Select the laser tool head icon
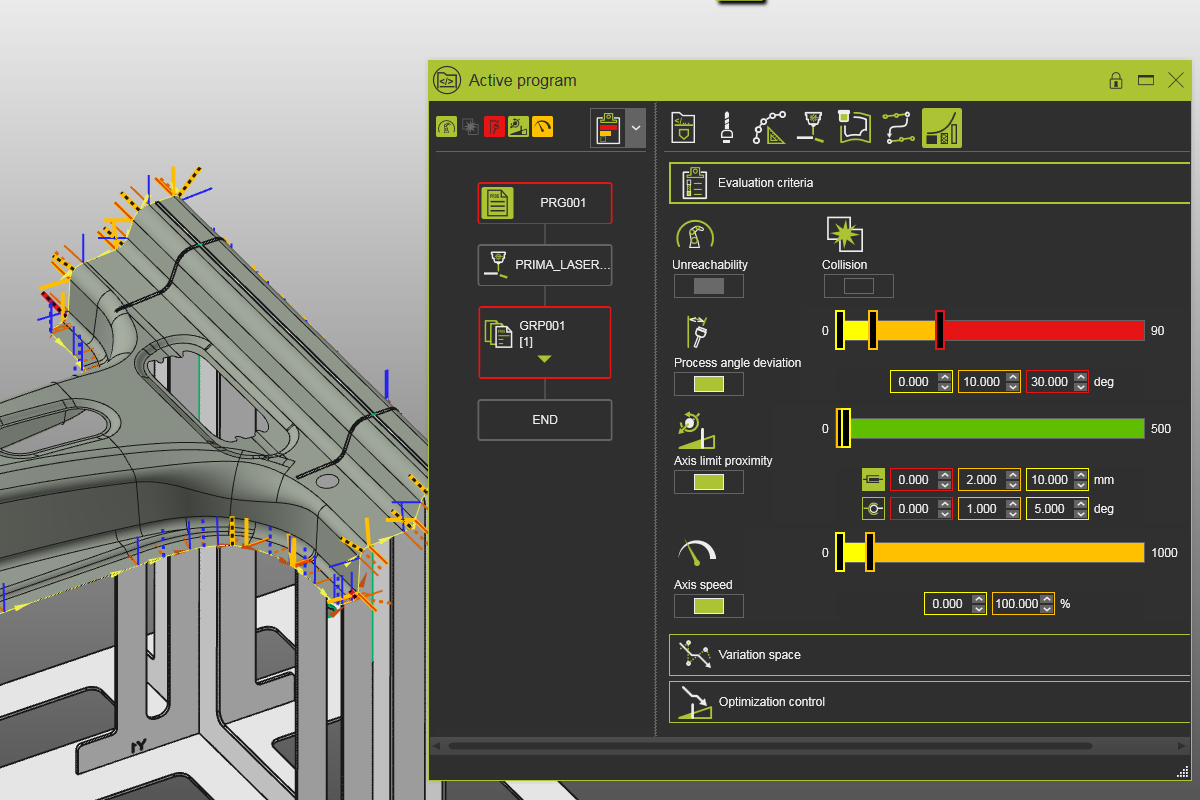The height and width of the screenshot is (800, 1200). pos(811,127)
